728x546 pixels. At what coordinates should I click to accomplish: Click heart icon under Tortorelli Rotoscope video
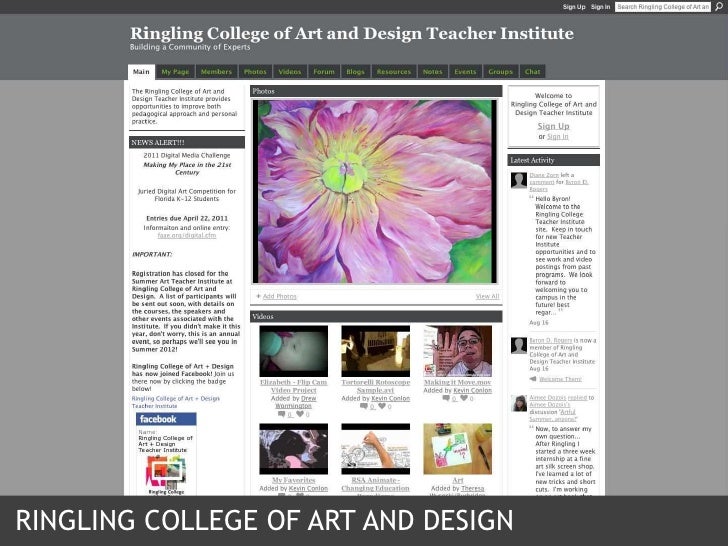pyautogui.click(x=382, y=406)
